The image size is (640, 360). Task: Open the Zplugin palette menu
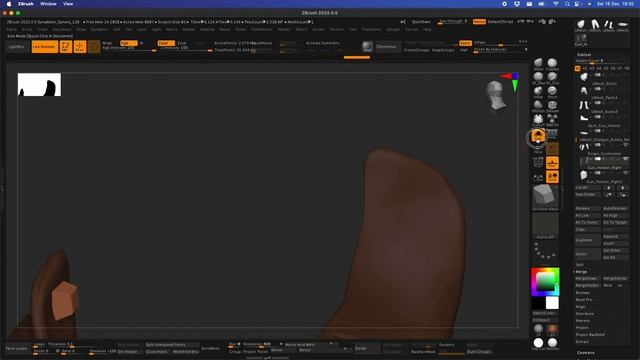coord(393,29)
